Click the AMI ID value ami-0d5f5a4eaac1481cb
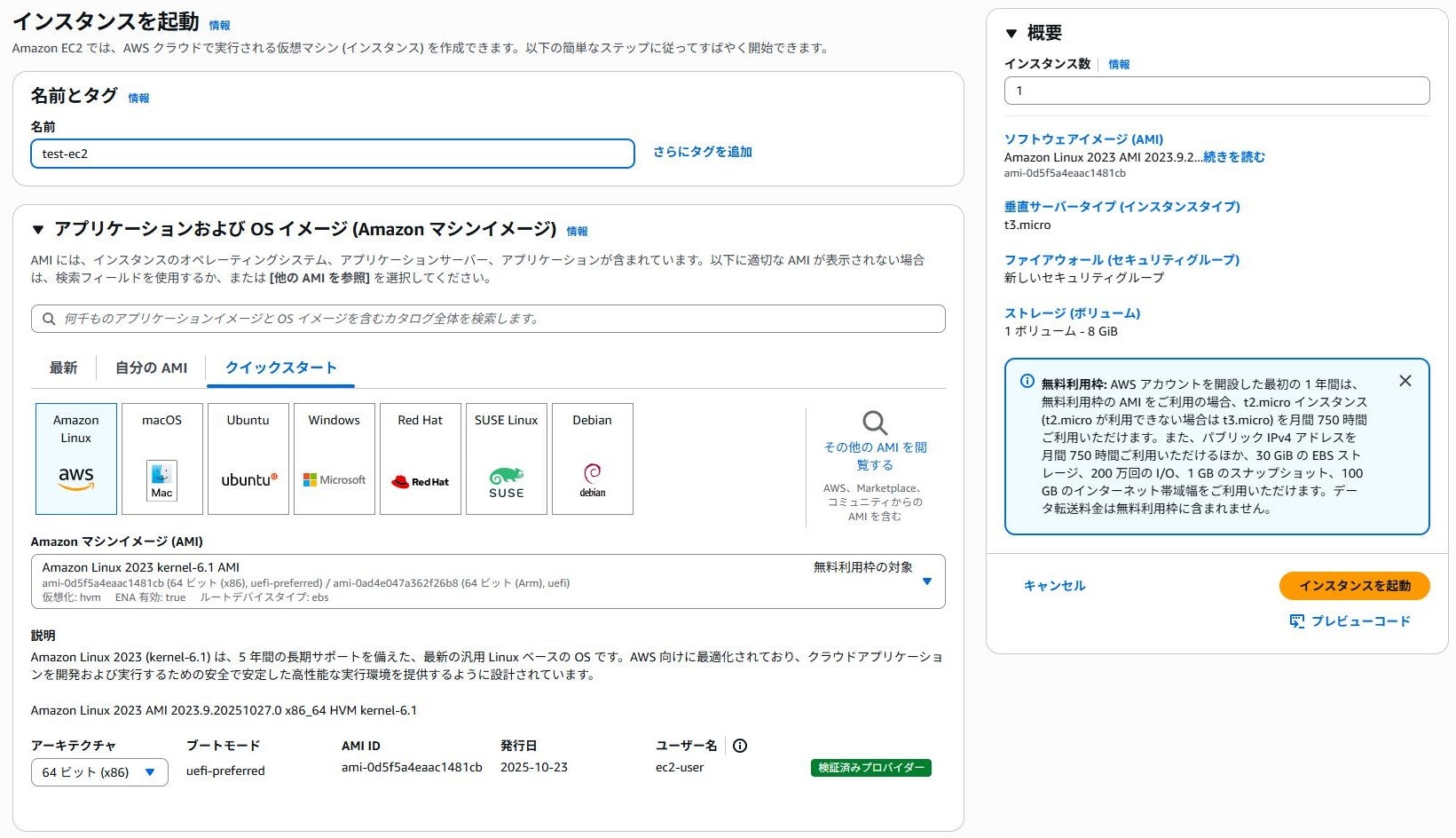 [x=412, y=767]
